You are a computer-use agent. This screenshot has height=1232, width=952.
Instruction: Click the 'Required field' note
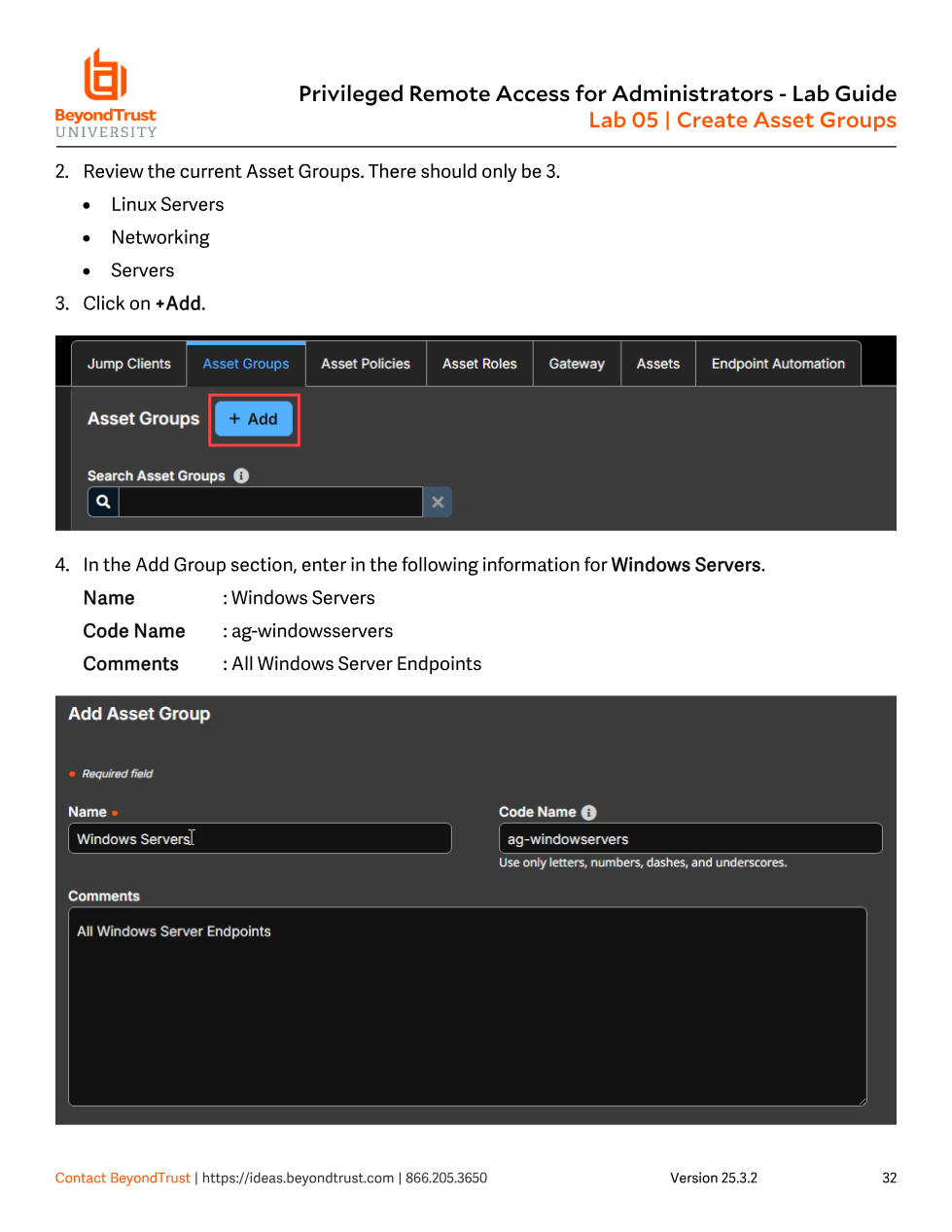(x=118, y=774)
